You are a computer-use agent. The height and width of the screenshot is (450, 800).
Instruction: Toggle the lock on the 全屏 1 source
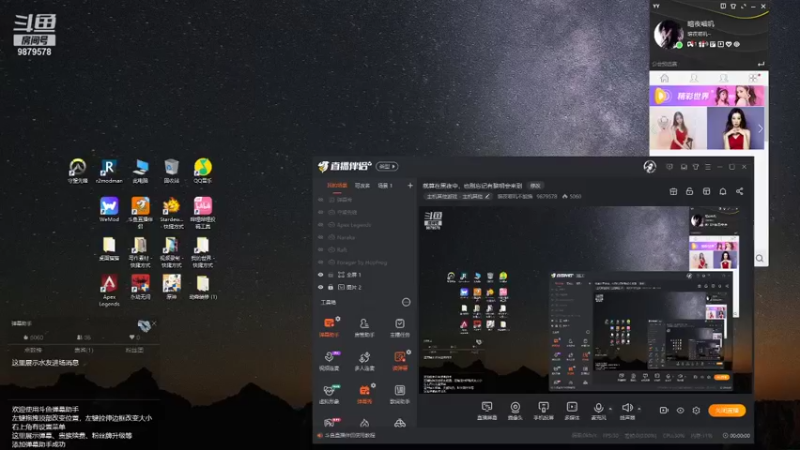coord(331,274)
